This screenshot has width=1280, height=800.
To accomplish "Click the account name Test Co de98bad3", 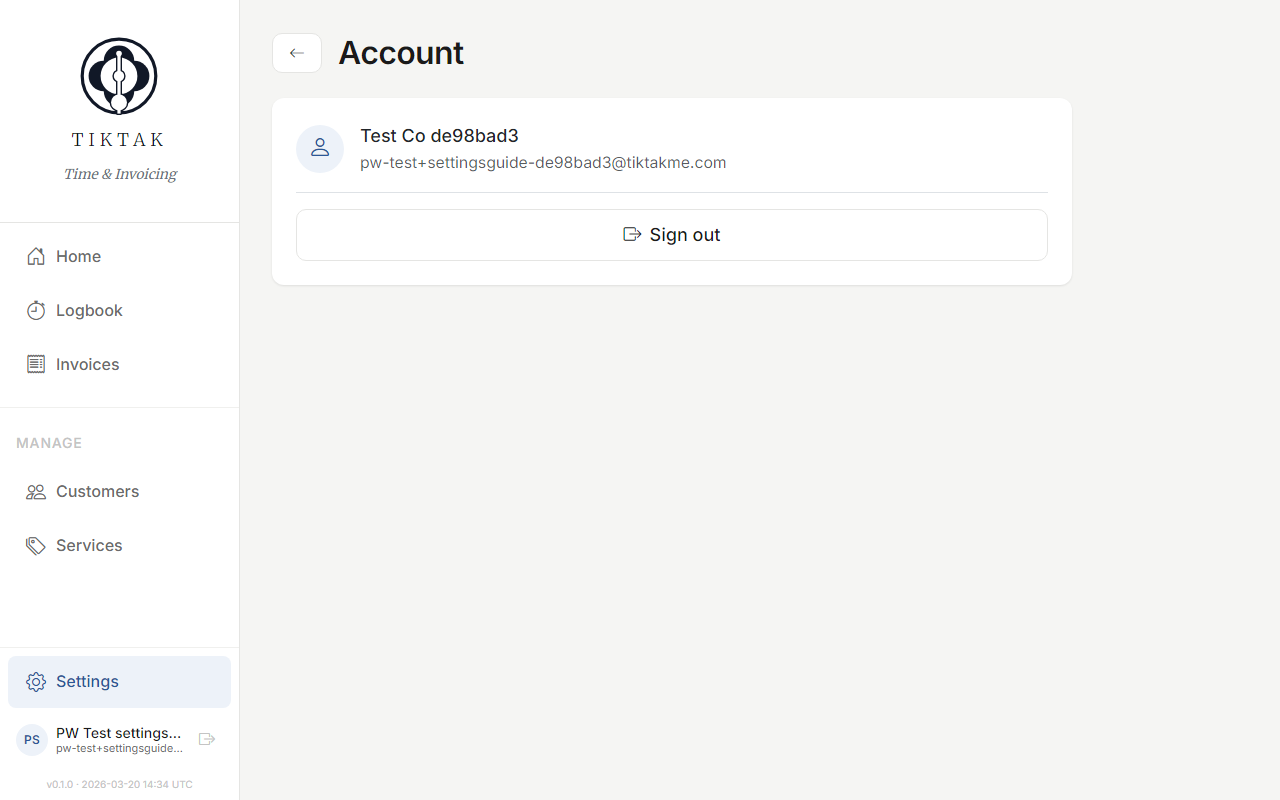I will (x=439, y=136).
